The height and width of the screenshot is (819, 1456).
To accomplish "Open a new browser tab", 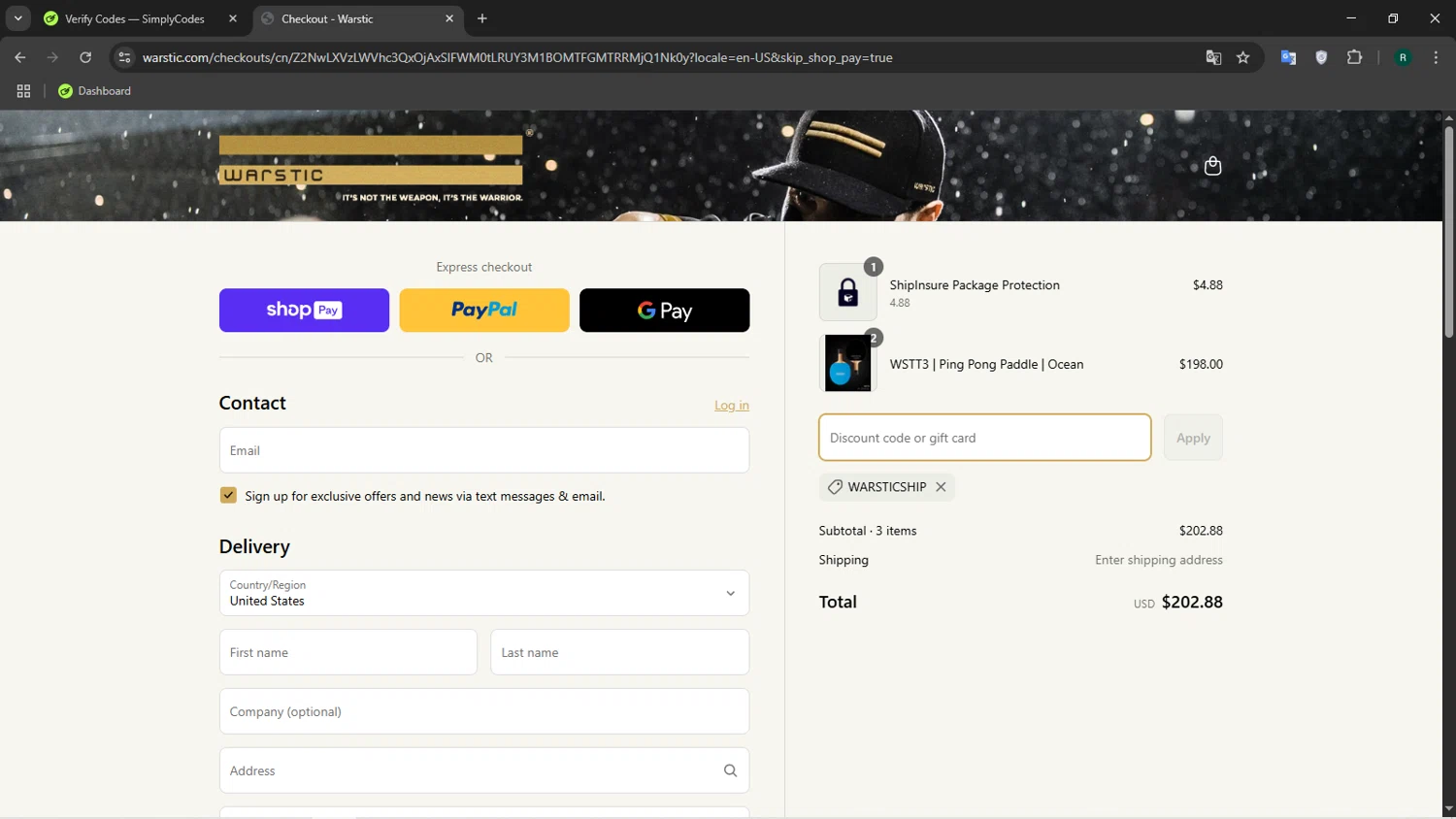I will [x=482, y=18].
